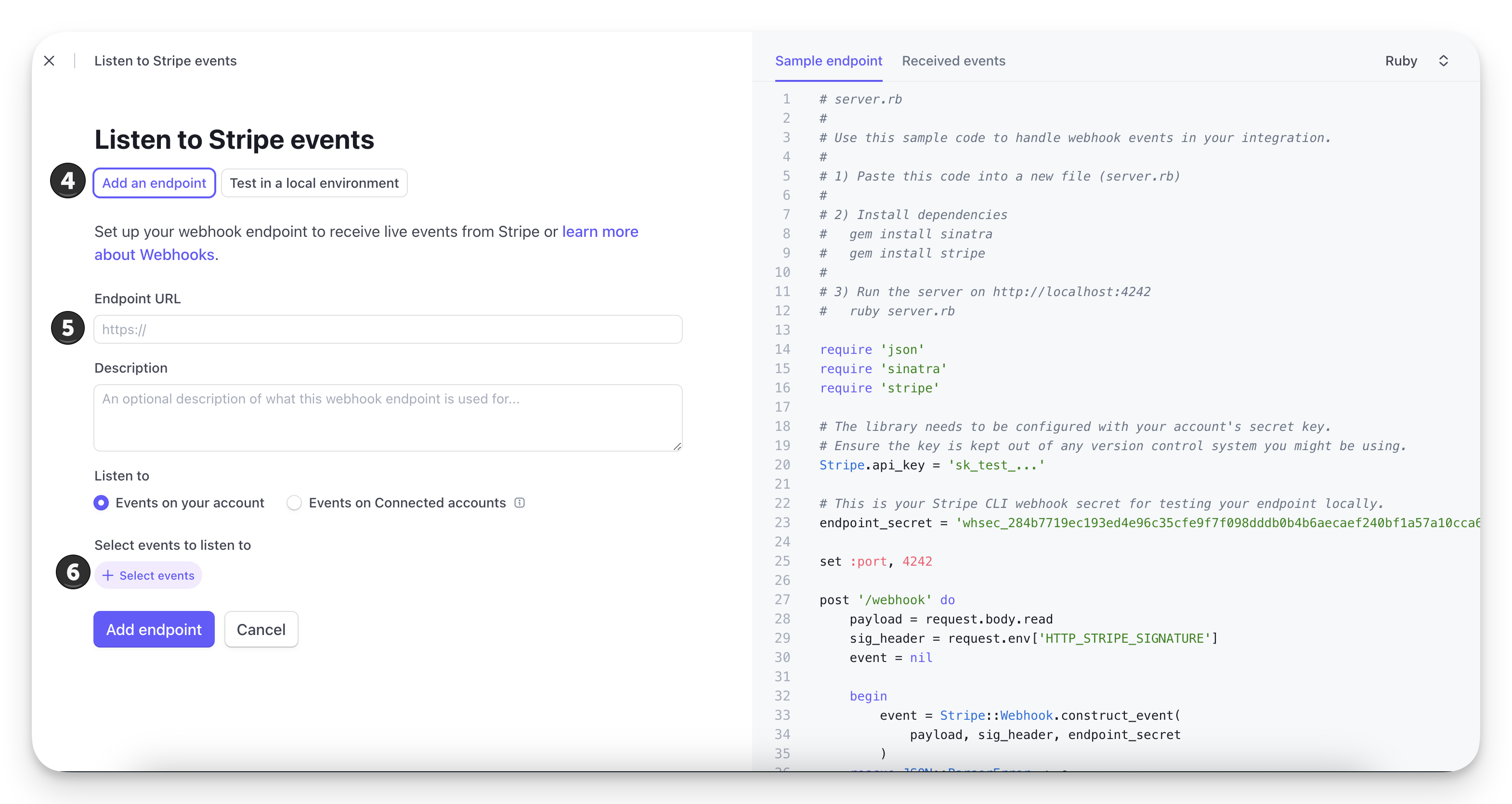This screenshot has width=1512, height=804.
Task: Open info icon beside Connected accounts
Action: 520,502
